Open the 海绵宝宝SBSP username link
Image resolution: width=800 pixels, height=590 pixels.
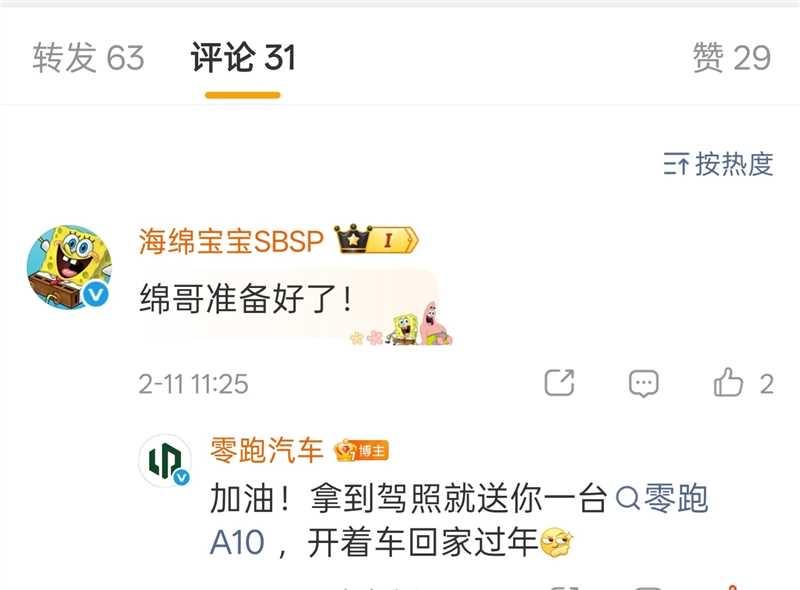point(231,241)
